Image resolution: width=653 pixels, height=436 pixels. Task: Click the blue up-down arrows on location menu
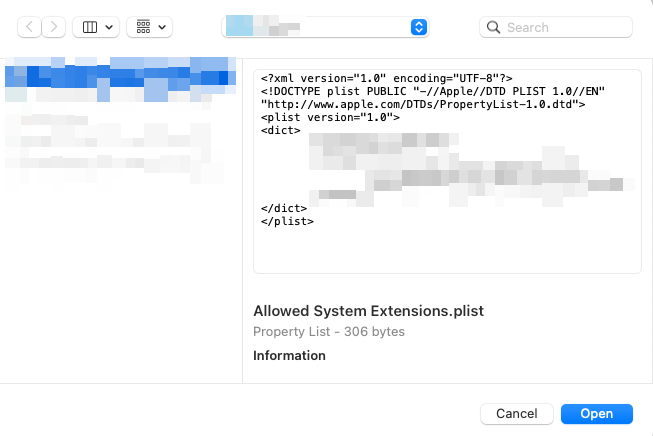click(x=419, y=27)
